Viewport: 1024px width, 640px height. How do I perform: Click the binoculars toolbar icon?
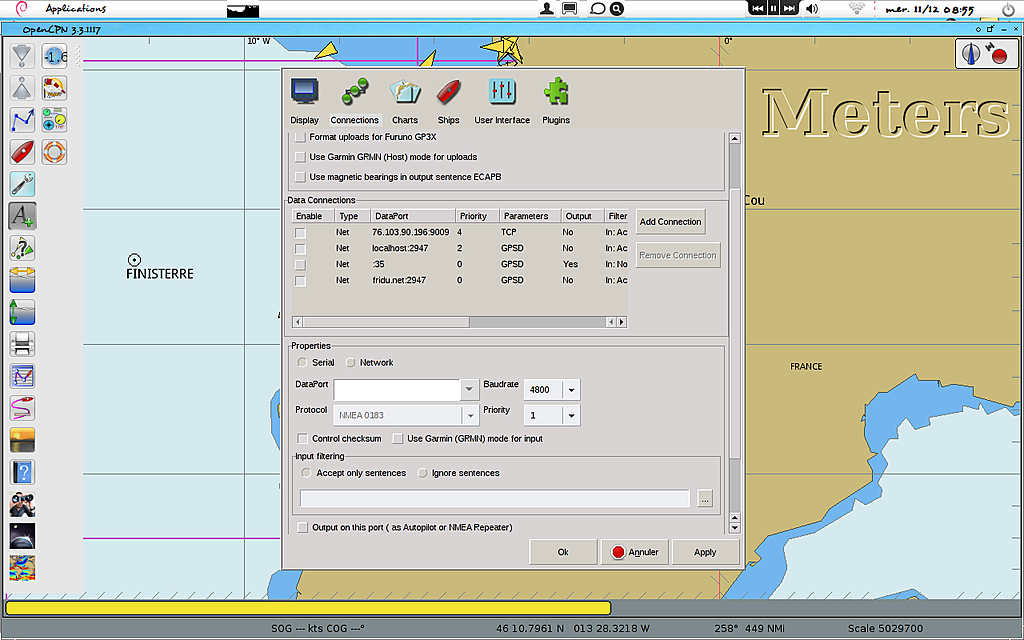(22, 504)
